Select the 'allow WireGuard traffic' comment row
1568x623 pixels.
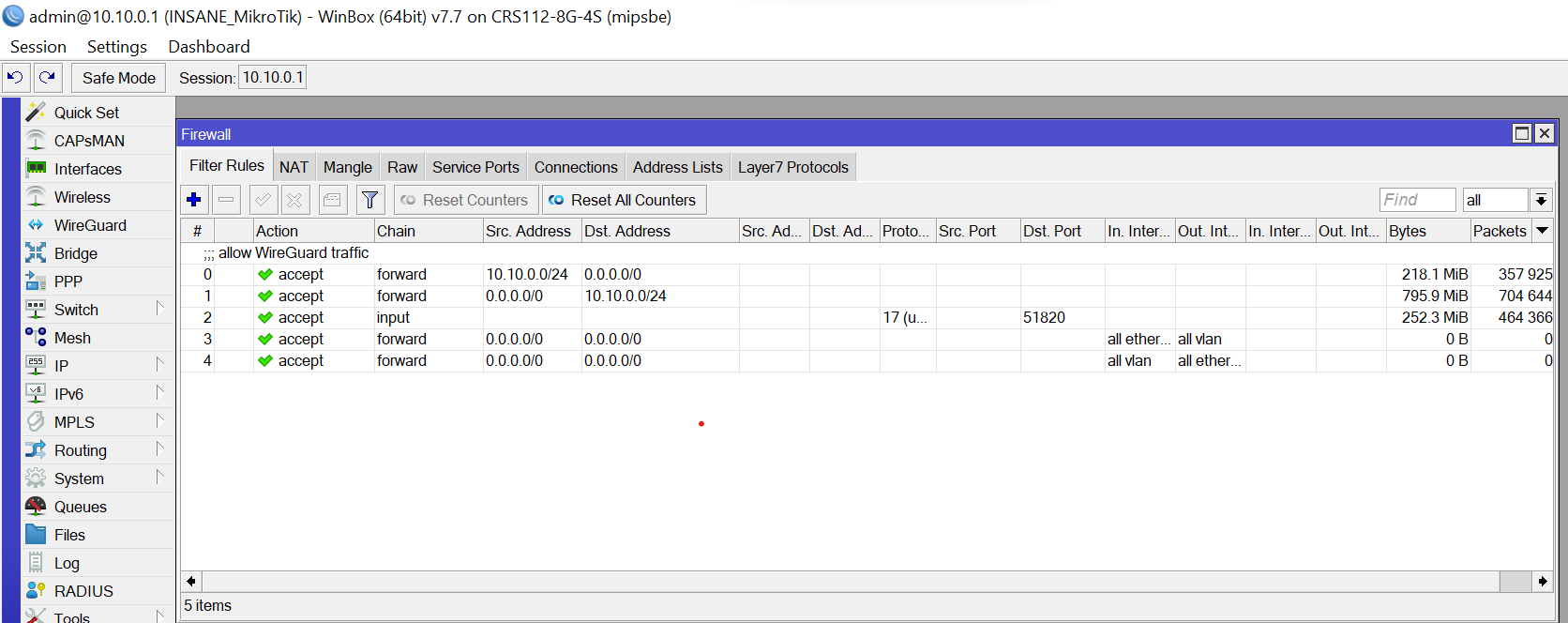click(x=867, y=252)
